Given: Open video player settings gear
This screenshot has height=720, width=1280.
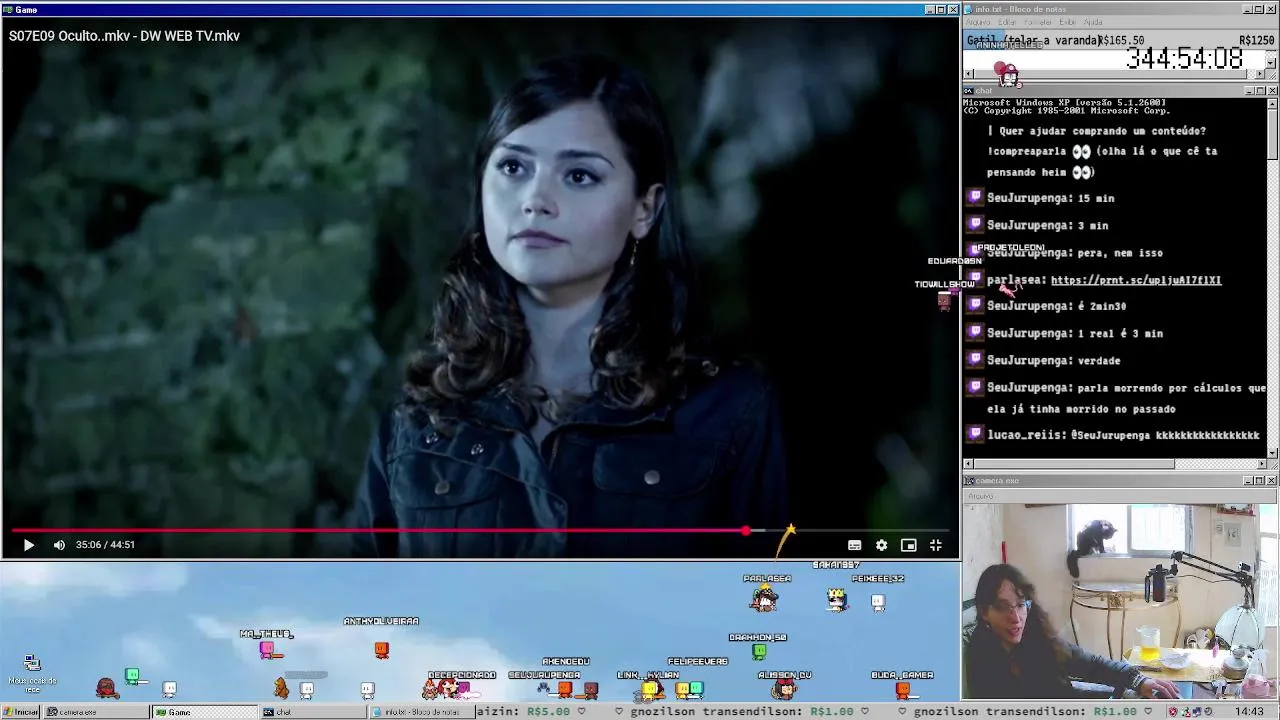Looking at the screenshot, I should [x=881, y=545].
